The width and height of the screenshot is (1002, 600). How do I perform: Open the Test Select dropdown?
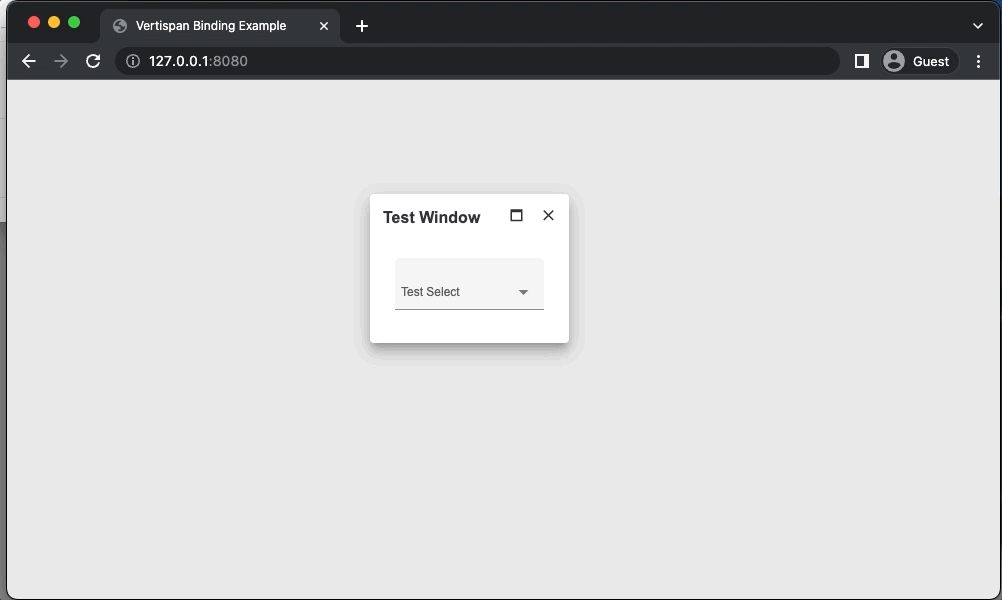pyautogui.click(x=469, y=284)
